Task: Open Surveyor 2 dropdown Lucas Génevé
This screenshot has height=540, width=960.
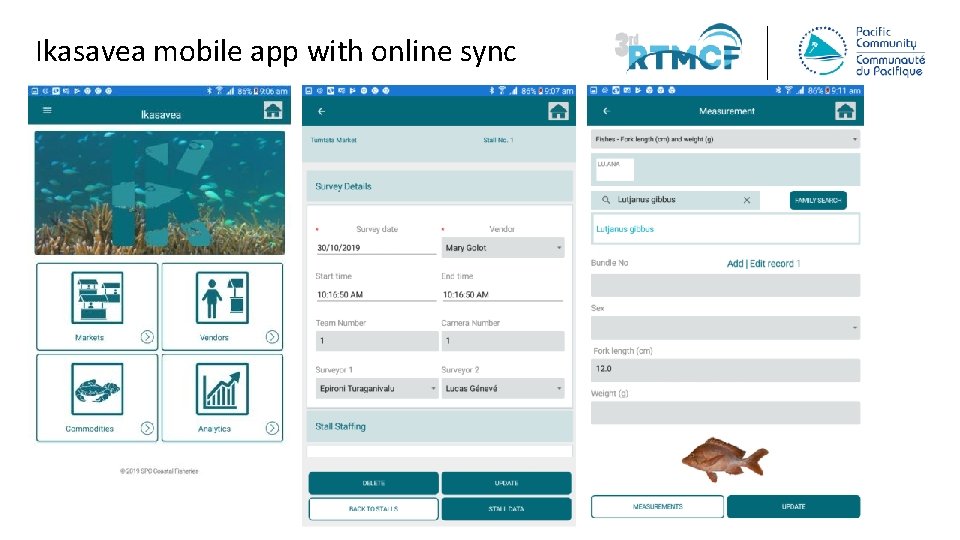Action: tap(503, 388)
